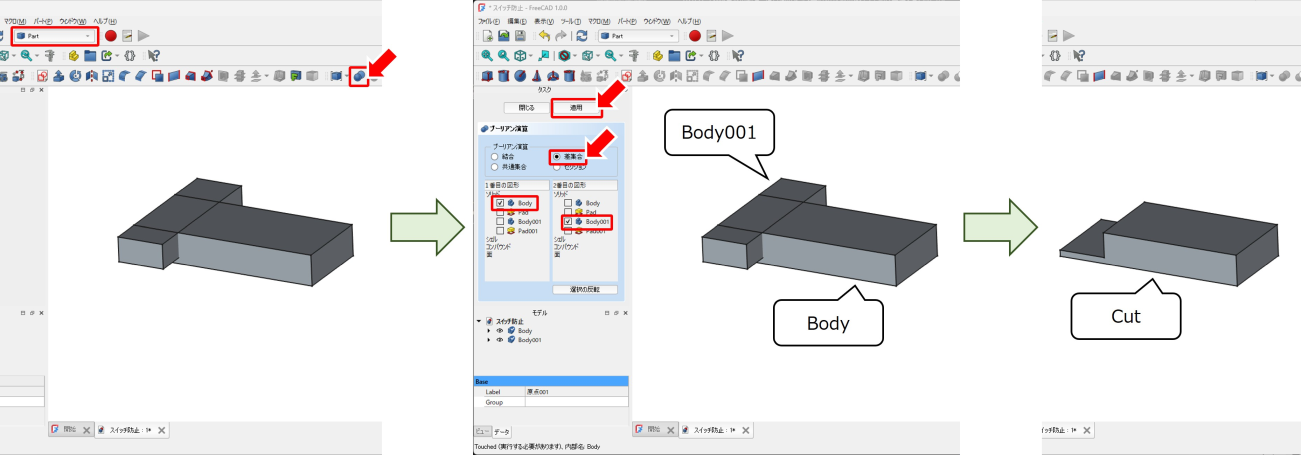Click the Fit All zoom icon
Viewport: 1301px width, 455px height.
[487, 56]
